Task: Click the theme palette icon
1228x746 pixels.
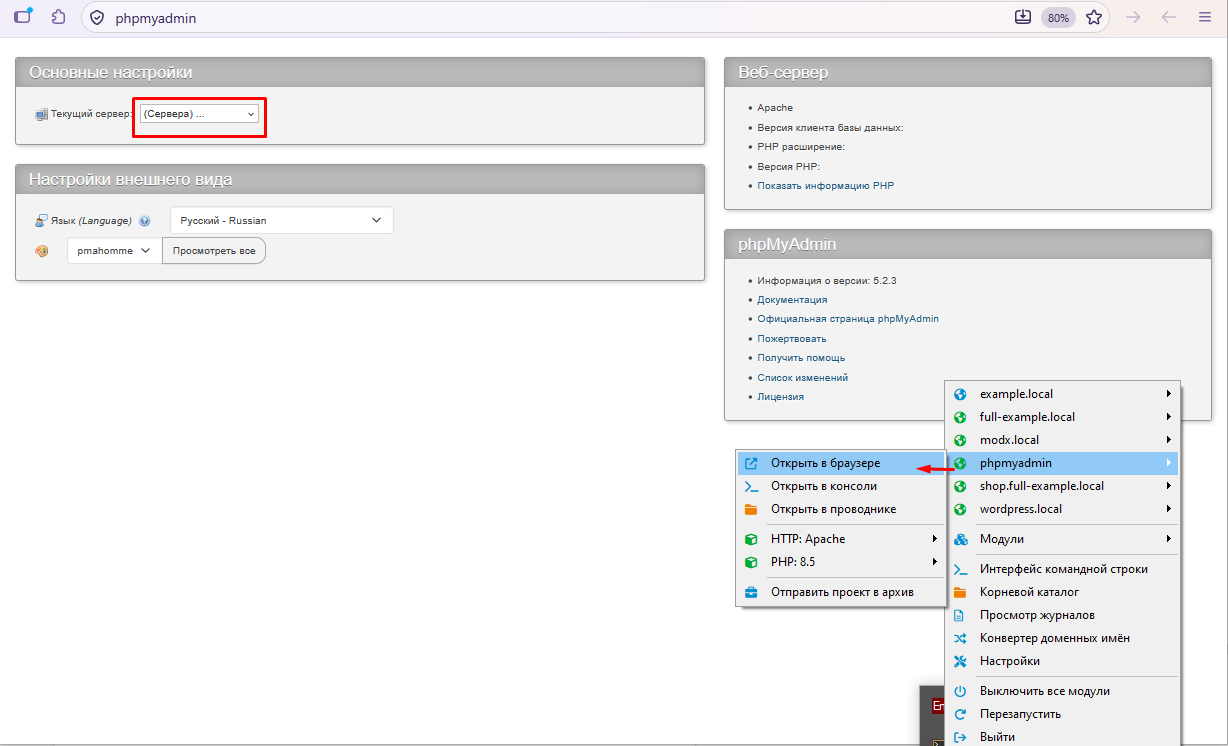Action: (41, 251)
